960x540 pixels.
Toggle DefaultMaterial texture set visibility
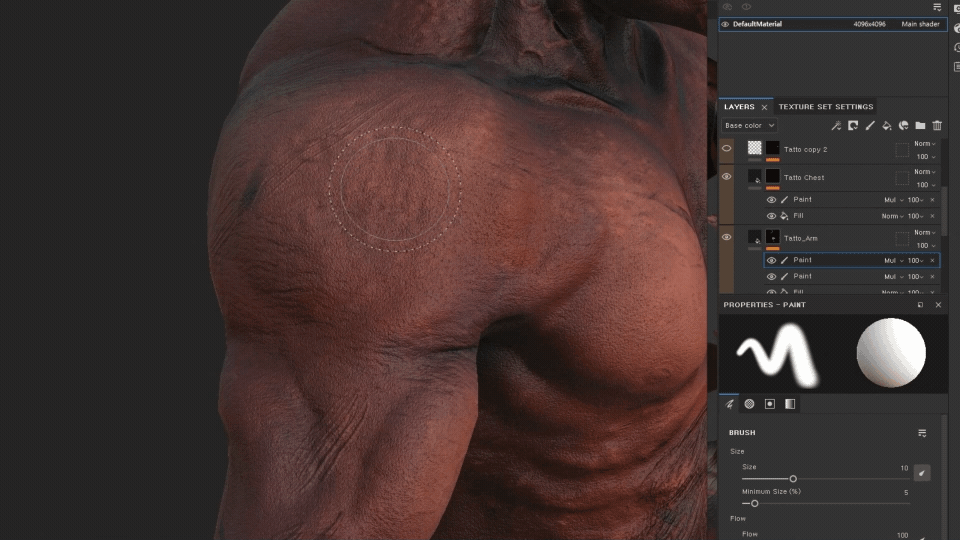click(x=725, y=24)
